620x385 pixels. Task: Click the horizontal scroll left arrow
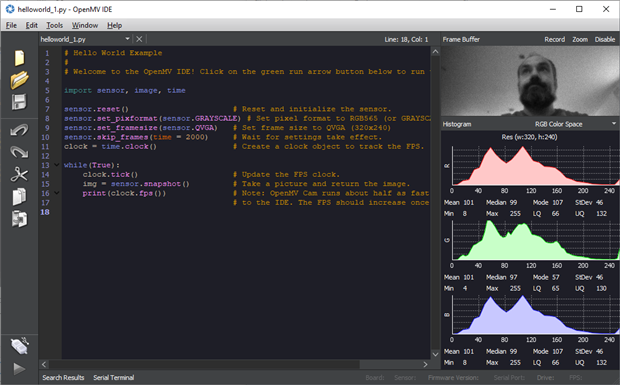(x=44, y=364)
